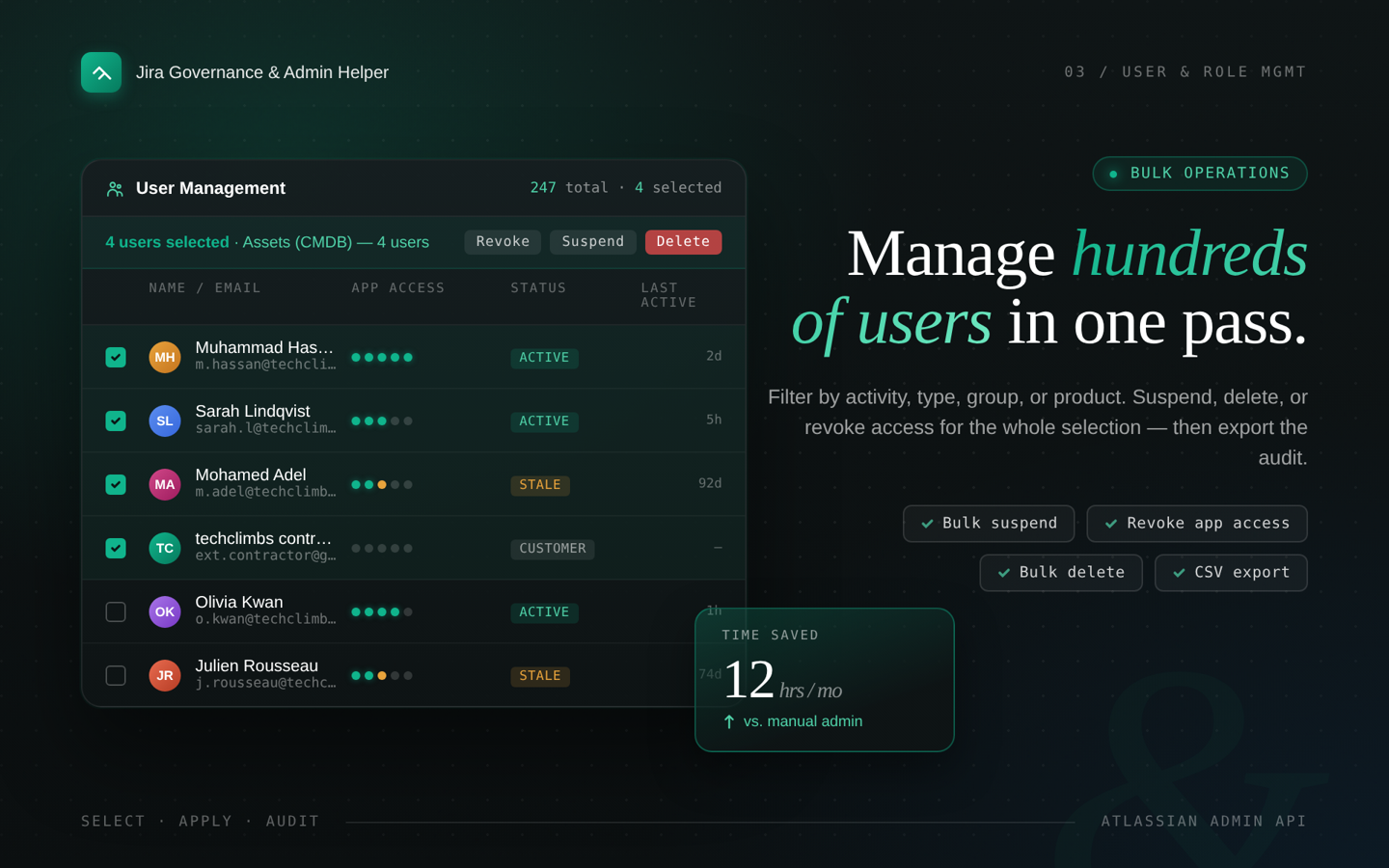Screen dimensions: 1389x868
Task: Delete the selected users
Action: (x=683, y=242)
